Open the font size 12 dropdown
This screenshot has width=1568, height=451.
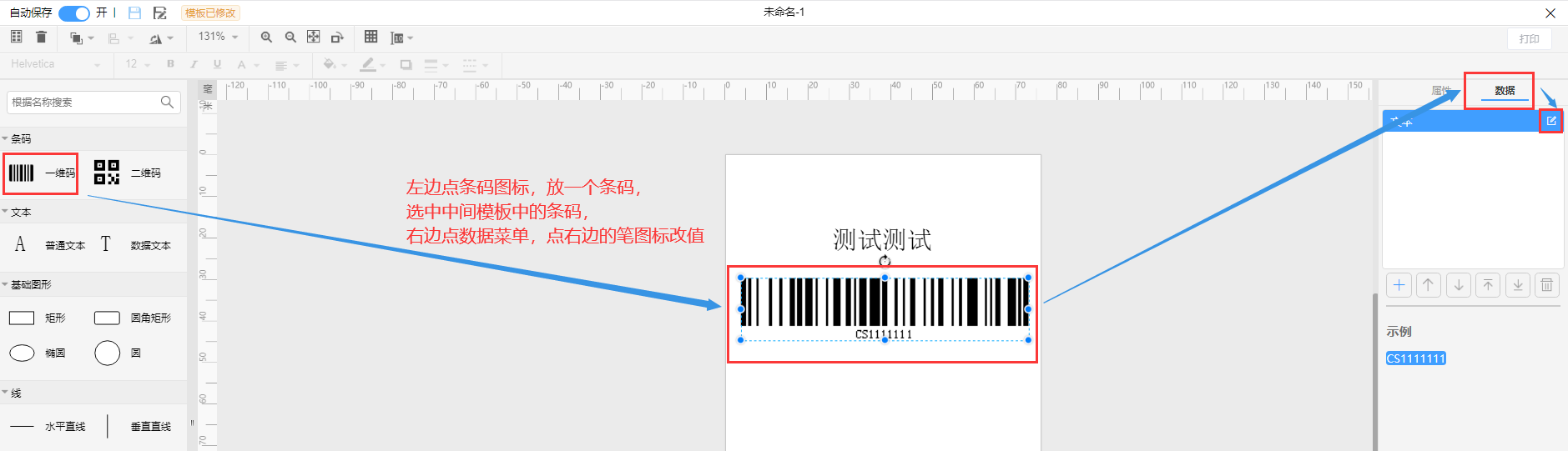(x=138, y=64)
